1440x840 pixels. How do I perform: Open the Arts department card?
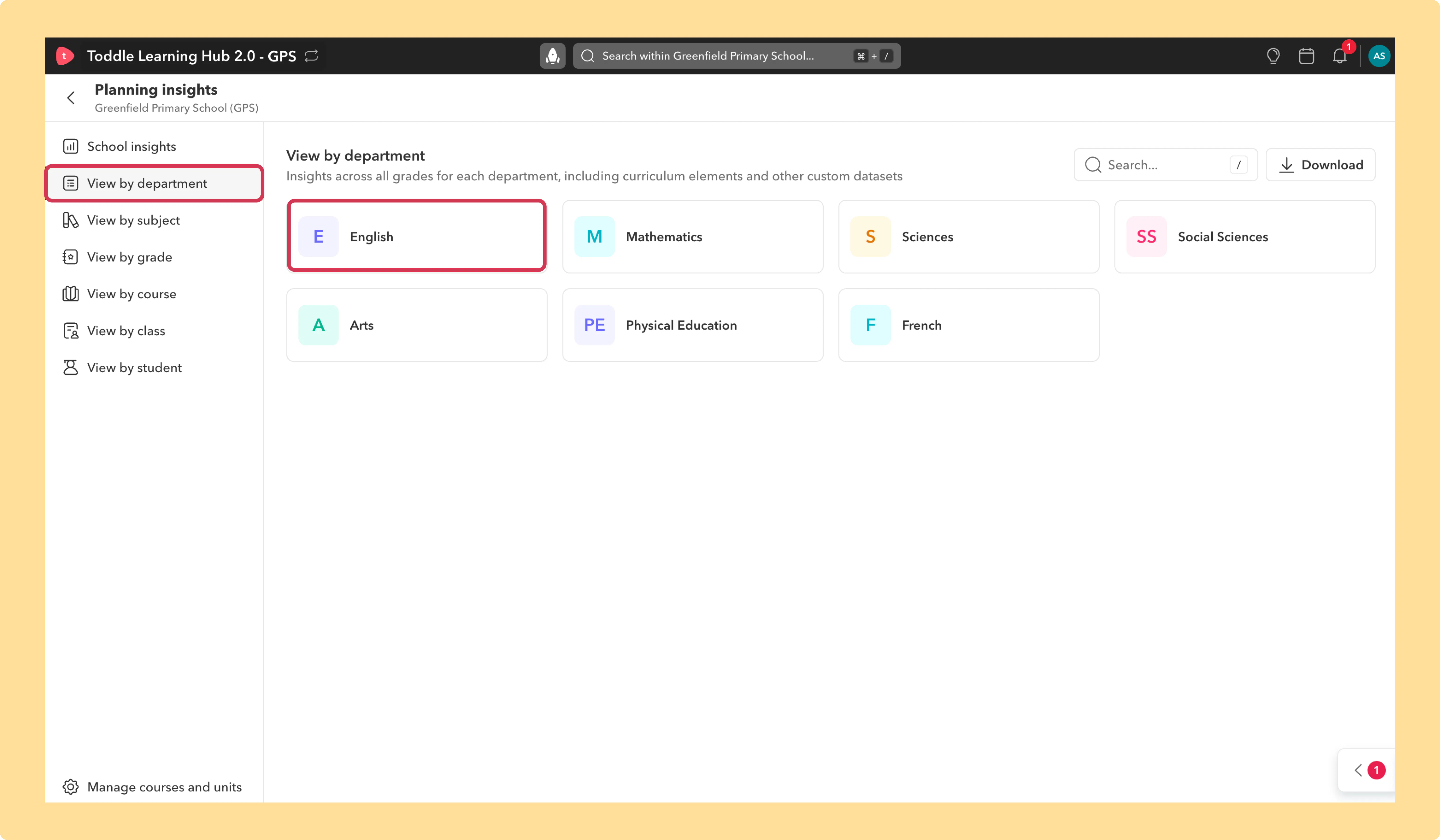click(x=416, y=325)
